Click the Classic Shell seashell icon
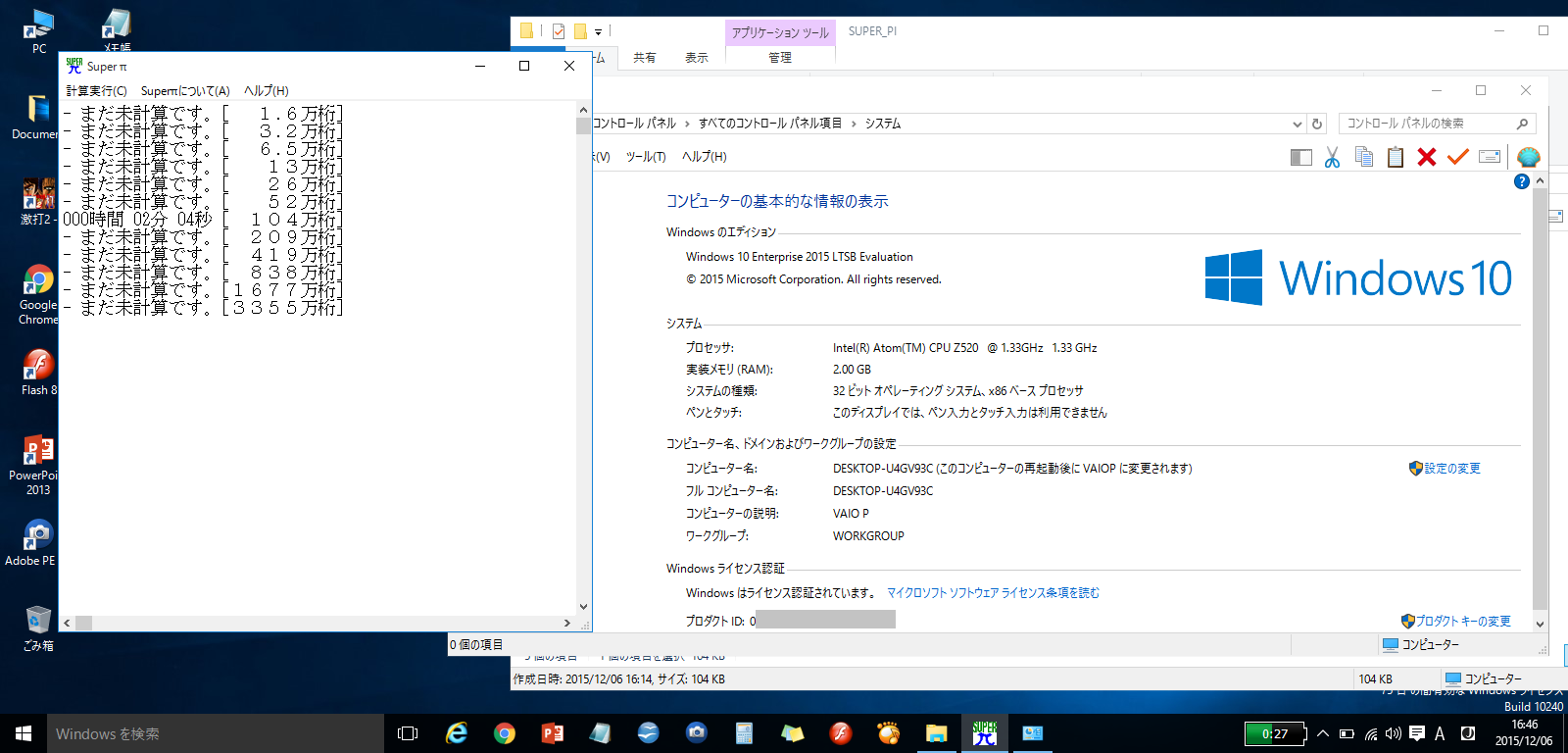Viewport: 1568px width, 753px height. [1528, 157]
